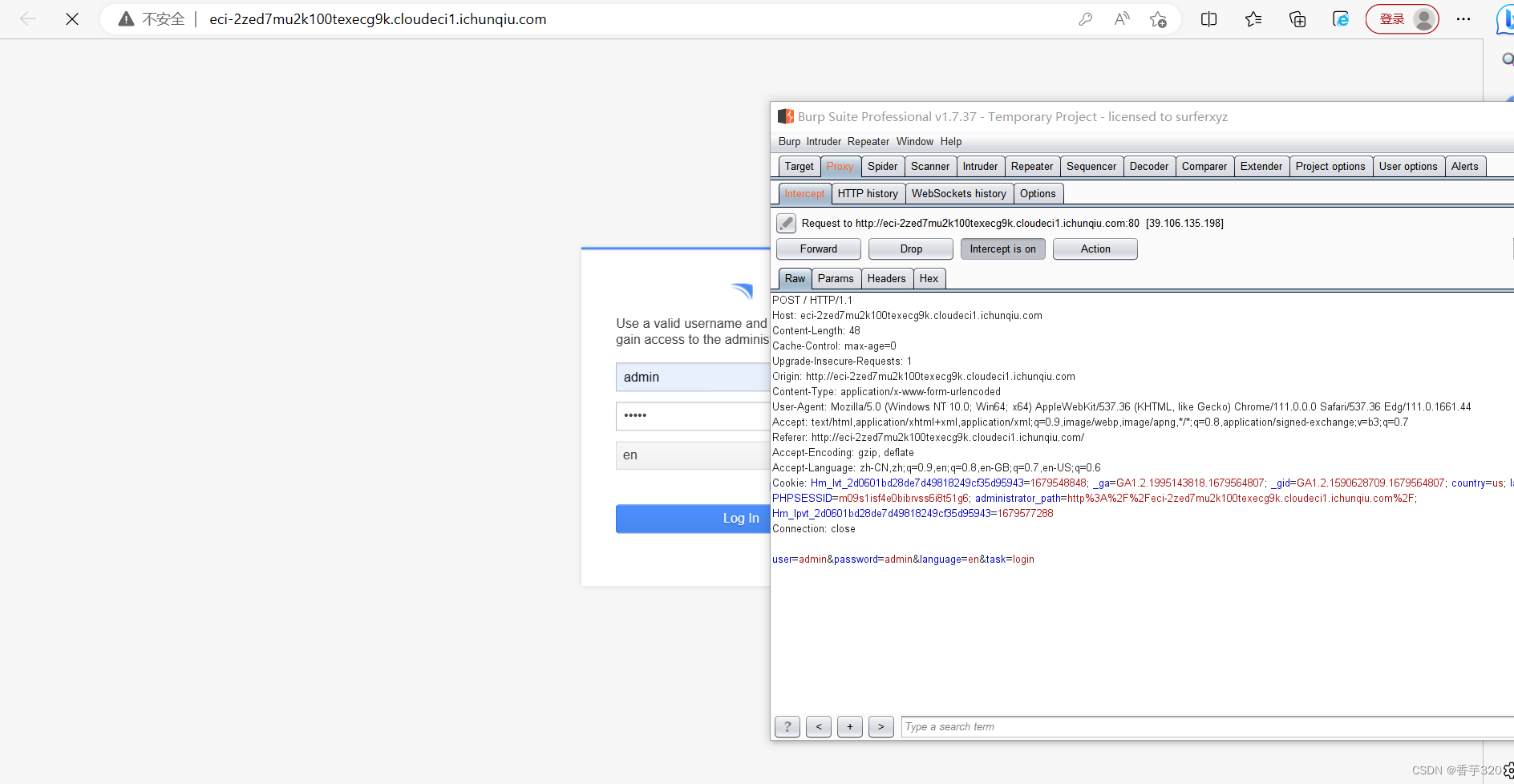
Task: Switch to the Proxy tab
Action: coord(840,167)
